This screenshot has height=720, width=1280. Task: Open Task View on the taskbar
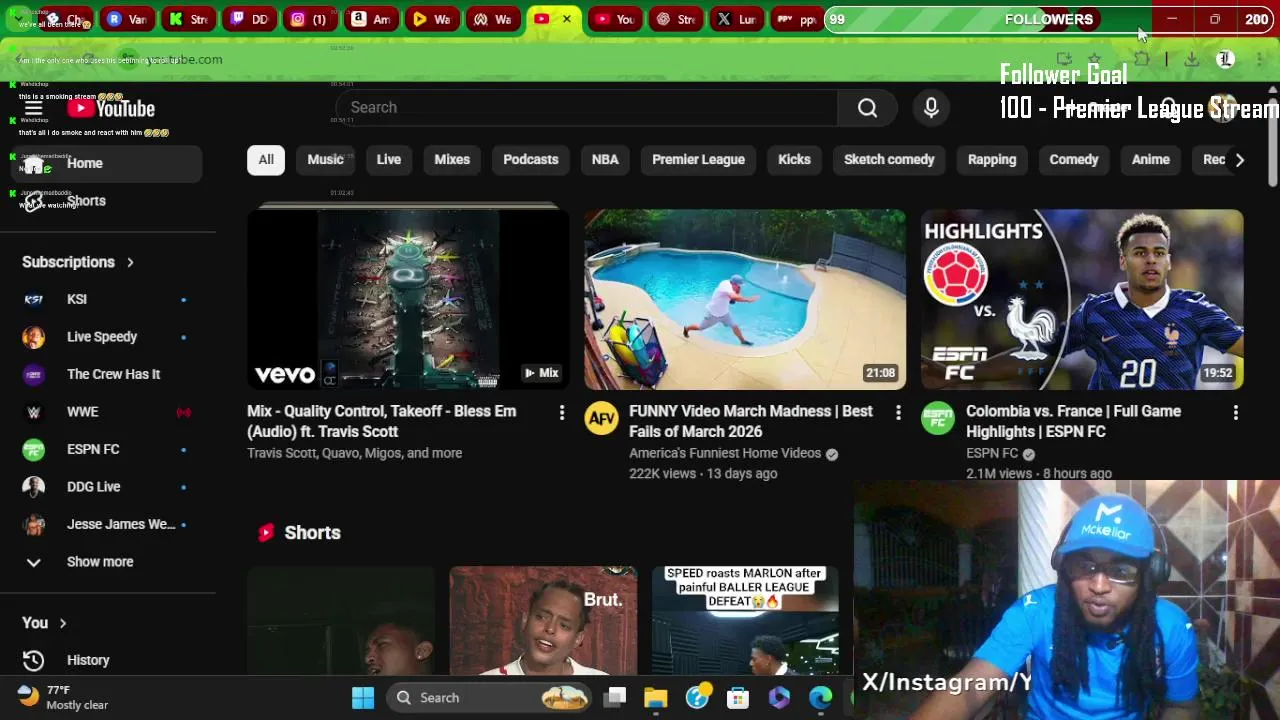pos(615,698)
